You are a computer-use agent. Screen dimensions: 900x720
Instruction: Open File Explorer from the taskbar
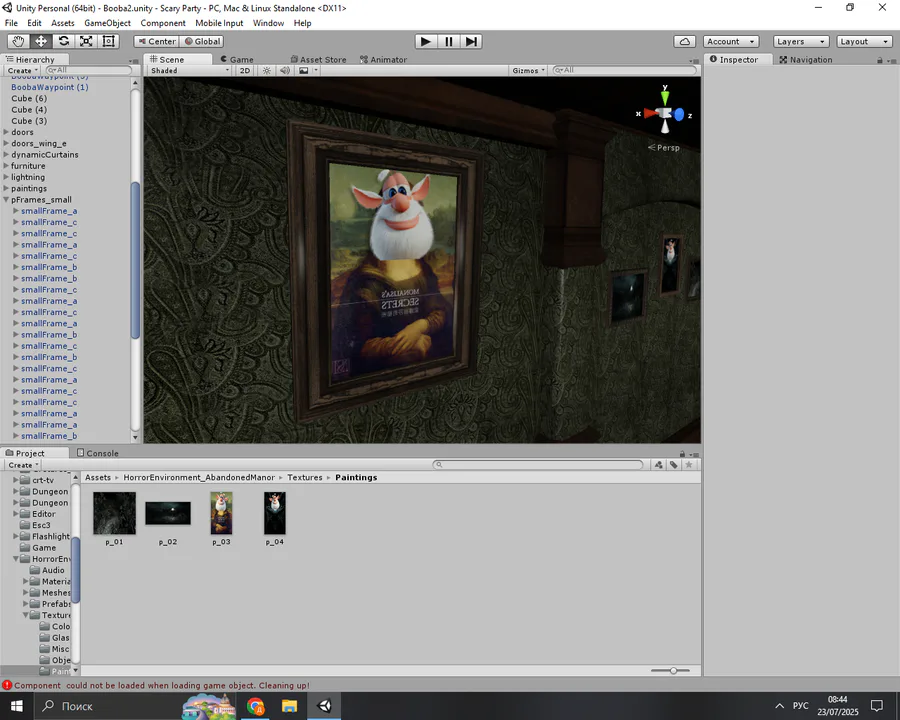(289, 706)
